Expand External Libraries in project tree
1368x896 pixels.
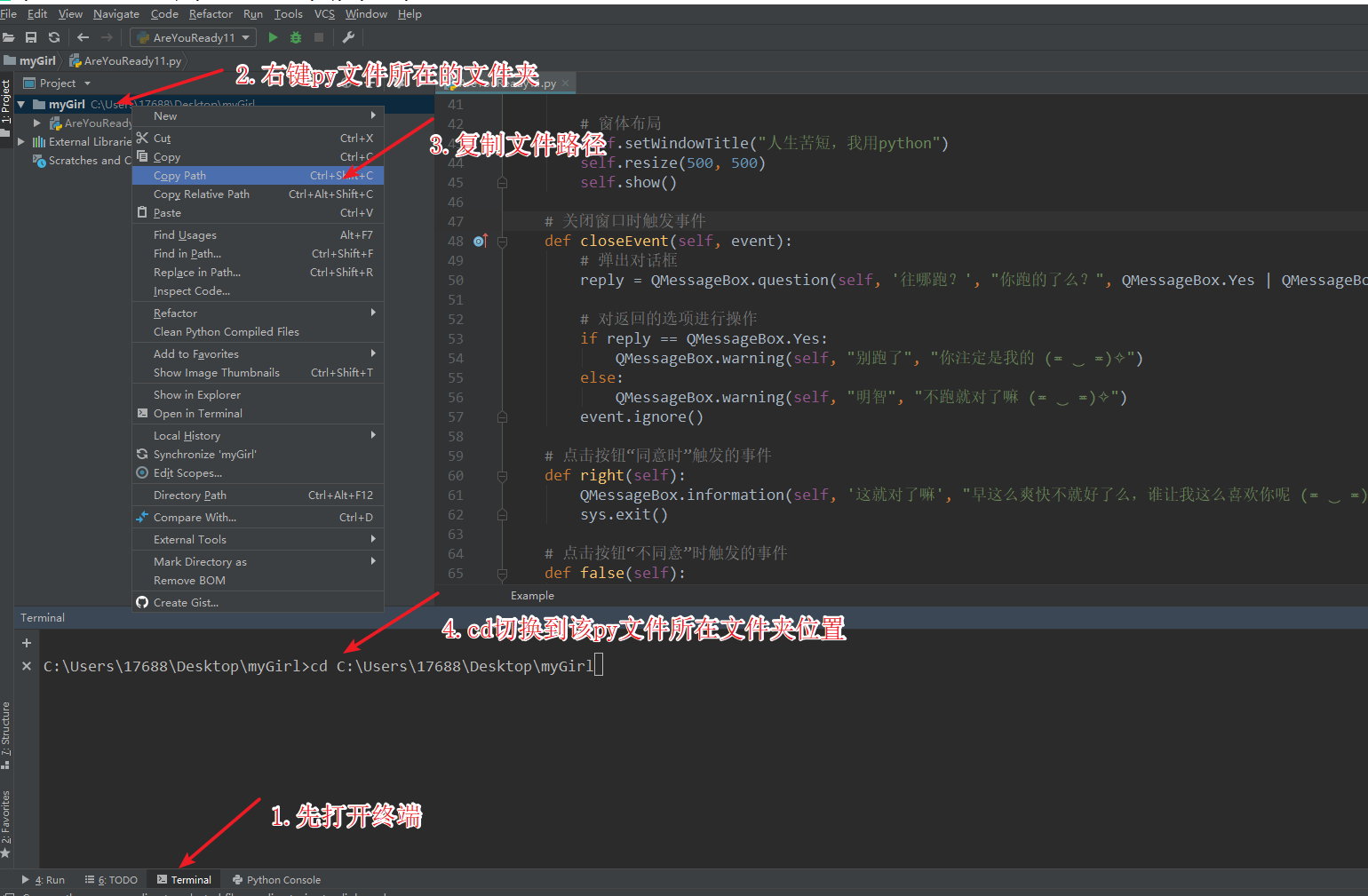21,141
